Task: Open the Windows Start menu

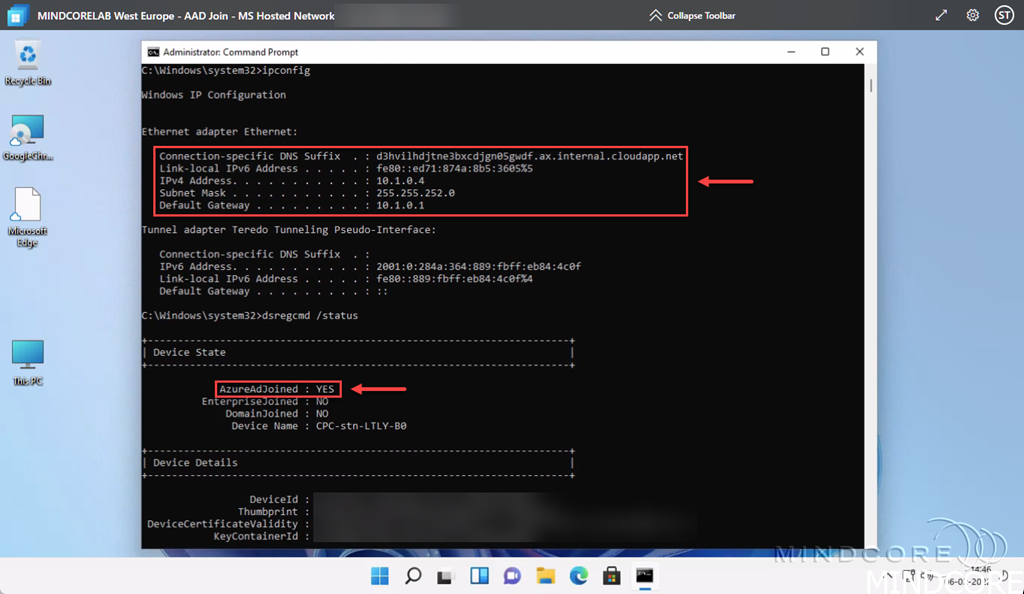Action: coord(380,576)
